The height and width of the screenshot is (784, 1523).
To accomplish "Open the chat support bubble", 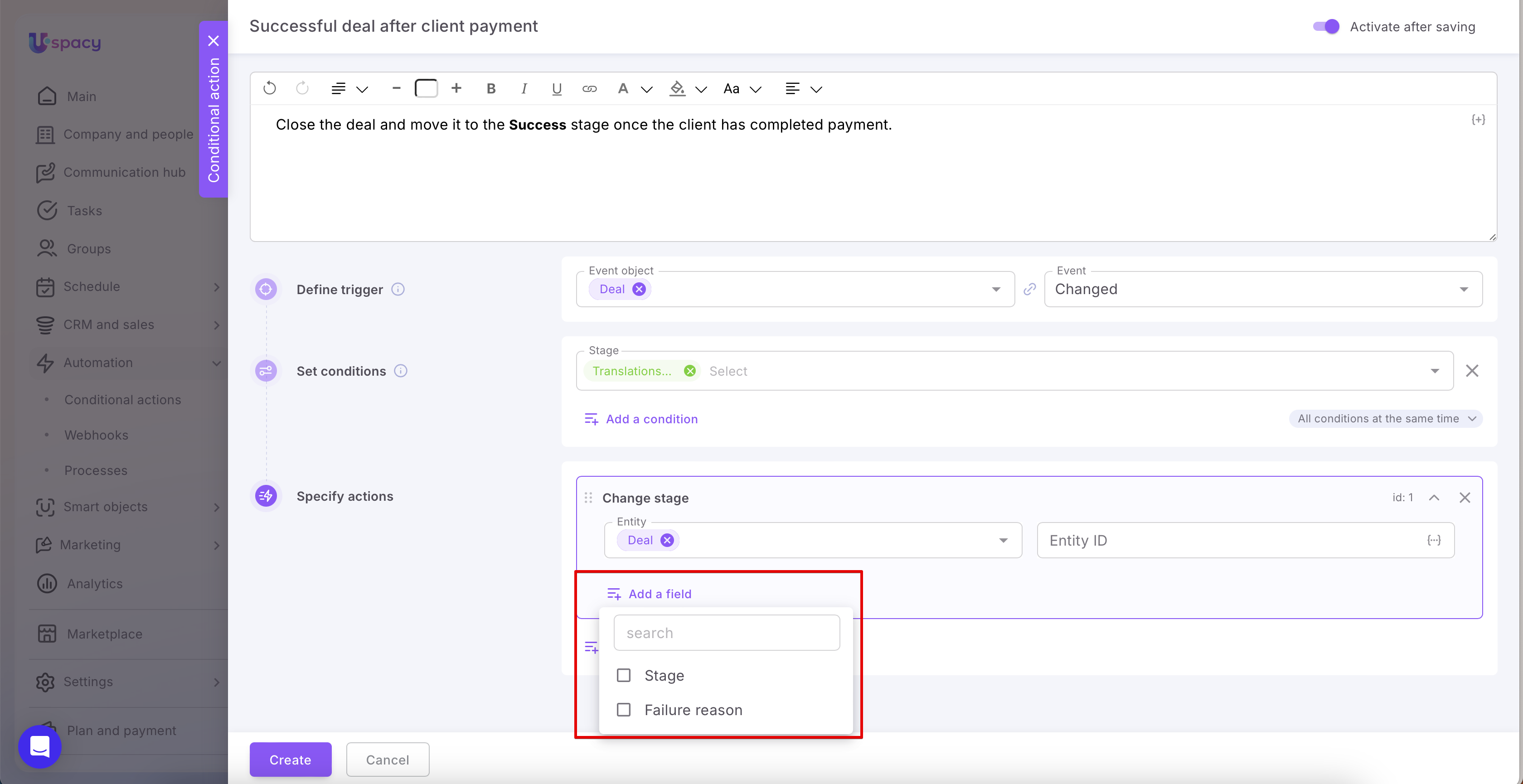I will pos(39,746).
